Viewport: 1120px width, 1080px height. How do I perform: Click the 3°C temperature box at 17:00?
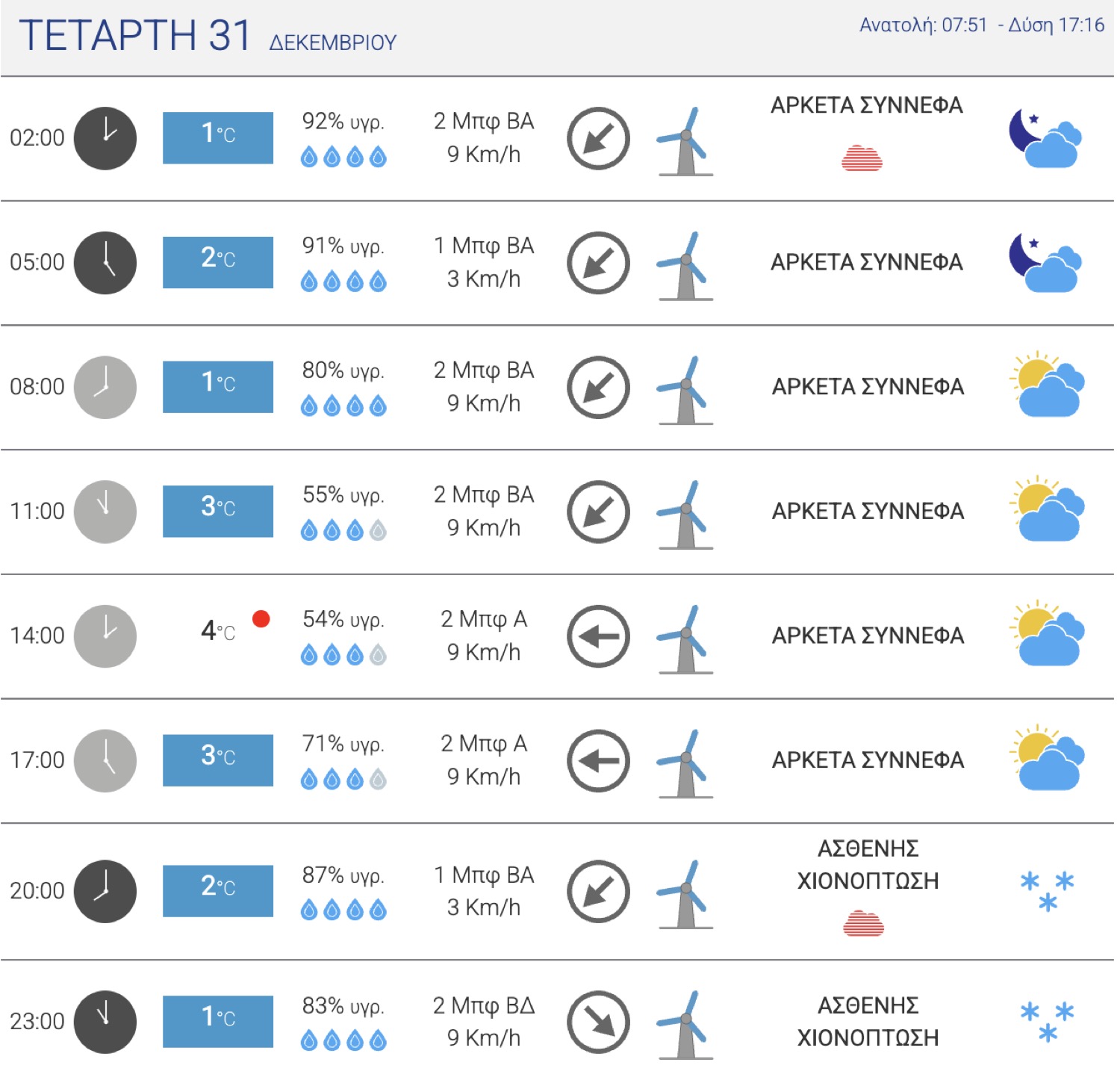pos(218,760)
